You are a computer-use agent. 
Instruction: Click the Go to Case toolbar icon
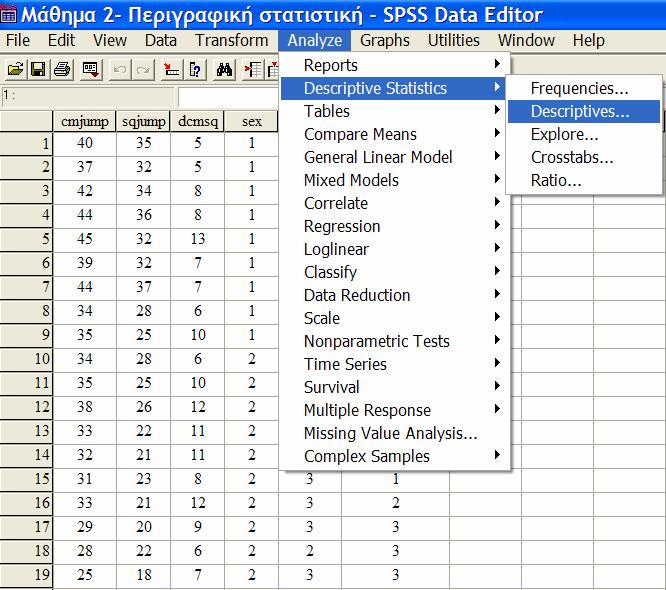pos(172,69)
